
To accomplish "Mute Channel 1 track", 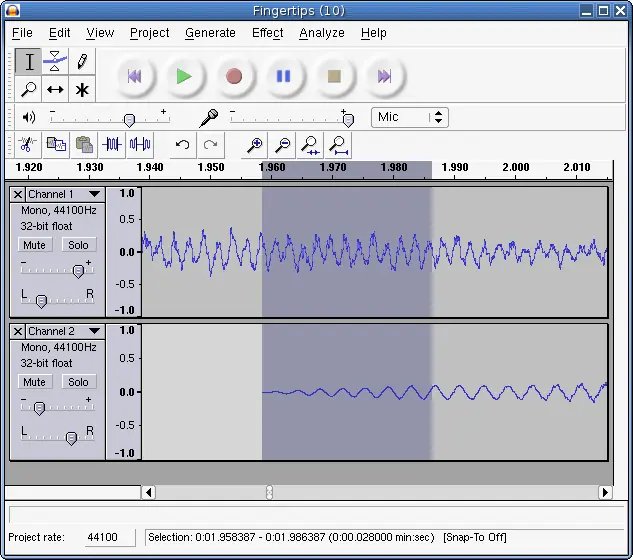I will point(35,245).
